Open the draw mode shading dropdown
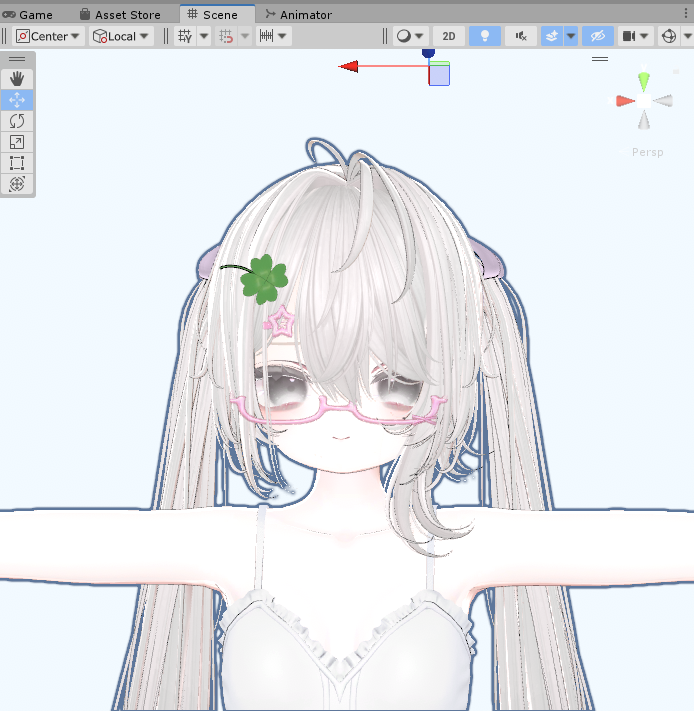The image size is (694, 711). click(410, 36)
